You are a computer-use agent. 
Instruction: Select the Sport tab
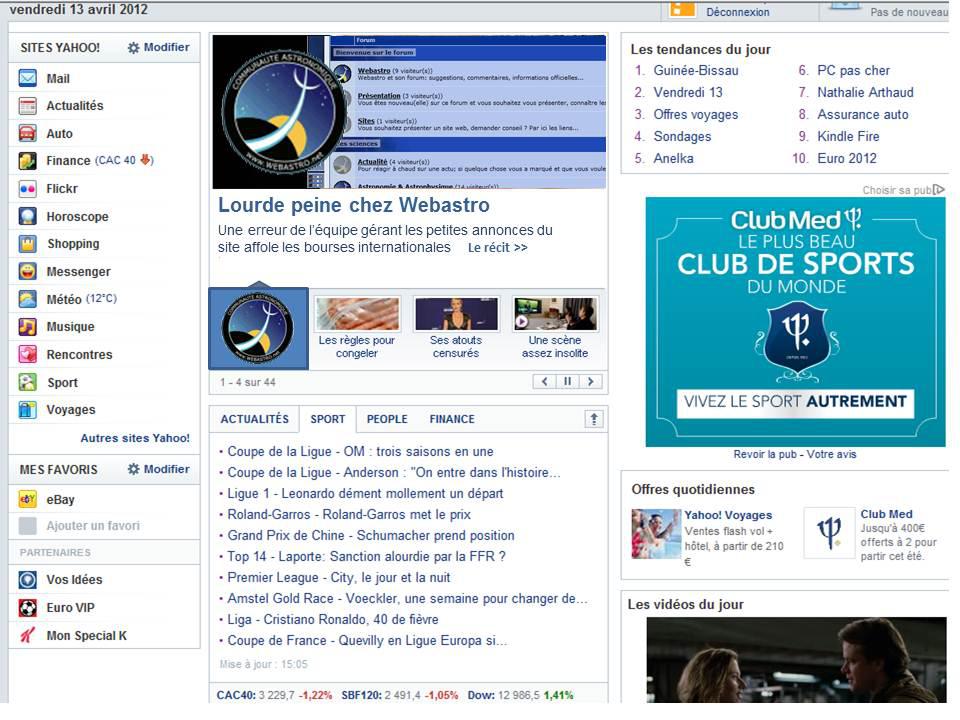[328, 419]
